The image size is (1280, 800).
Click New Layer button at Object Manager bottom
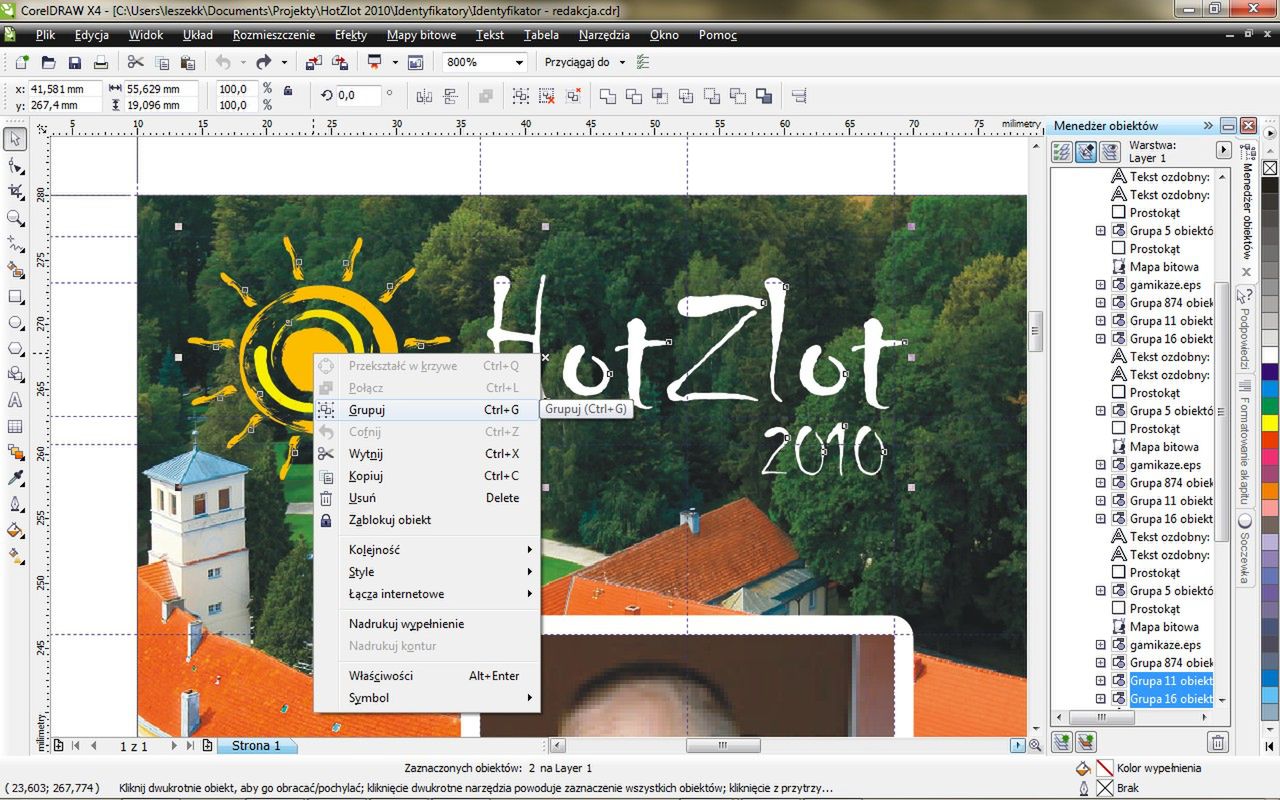tap(1062, 742)
